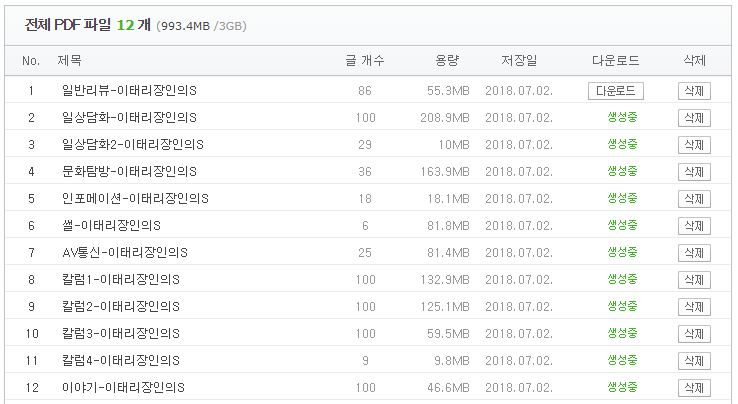Click the 46.6MB size value
This screenshot has height=404, width=738.
pyautogui.click(x=448, y=388)
